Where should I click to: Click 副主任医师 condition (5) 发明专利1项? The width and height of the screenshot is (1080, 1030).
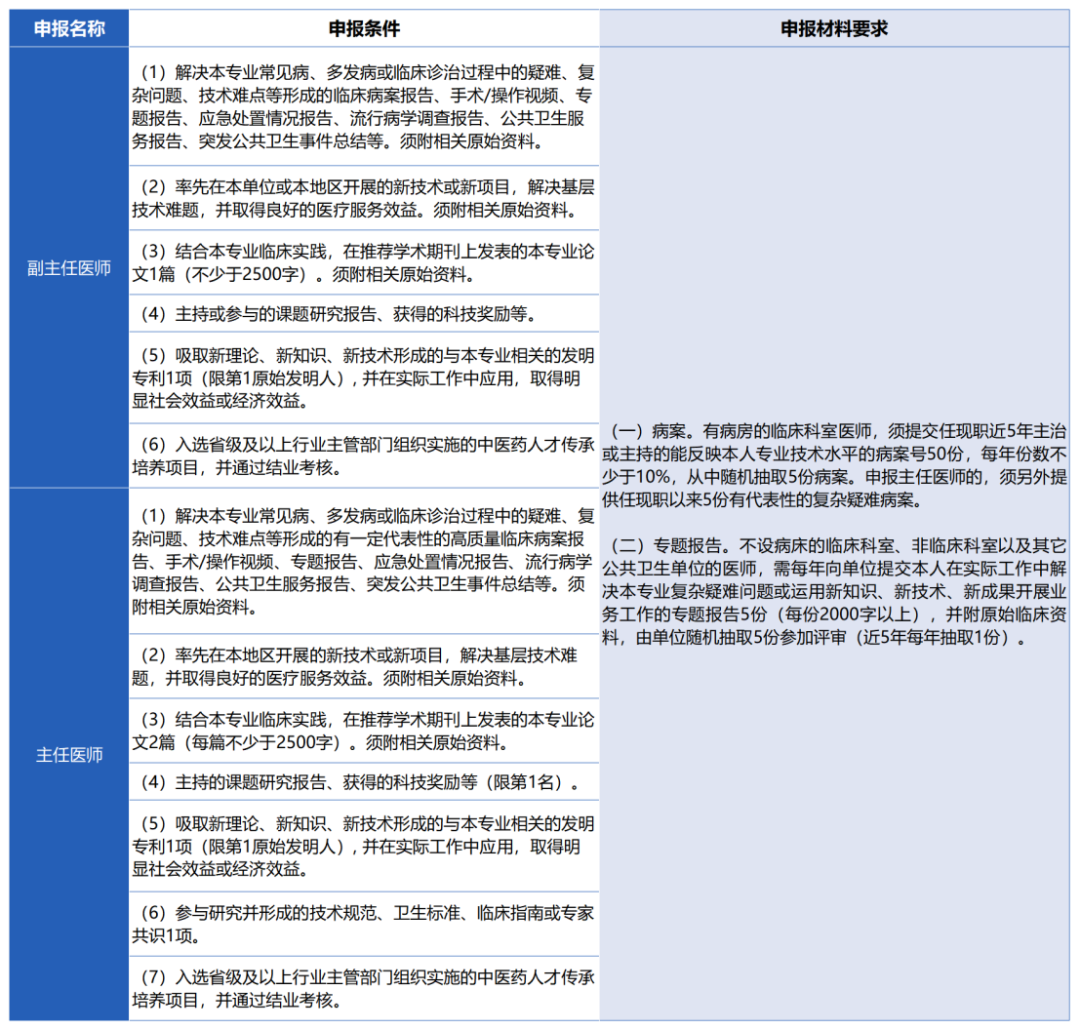coord(364,378)
